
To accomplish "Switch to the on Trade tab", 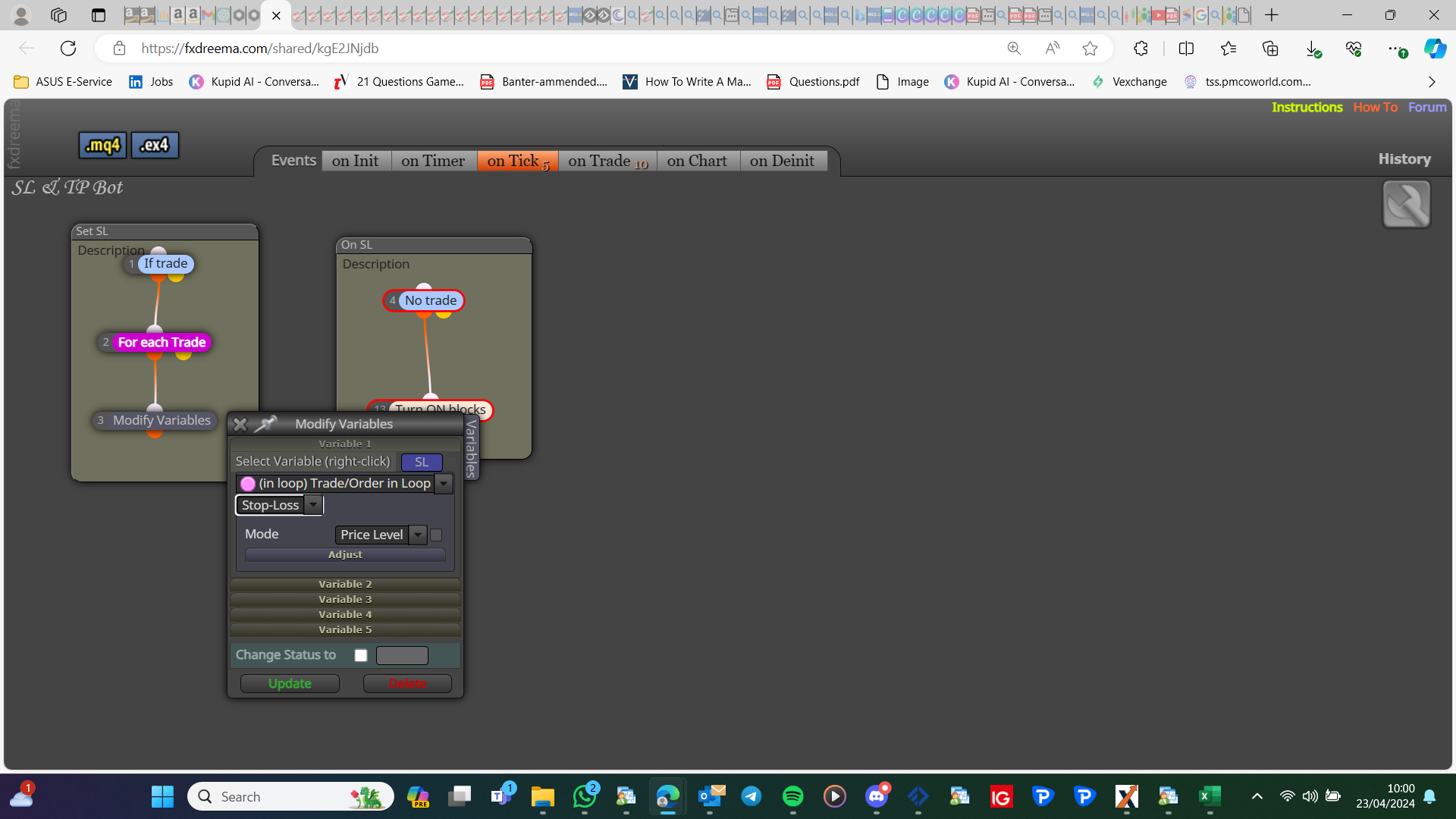I will pos(607,161).
